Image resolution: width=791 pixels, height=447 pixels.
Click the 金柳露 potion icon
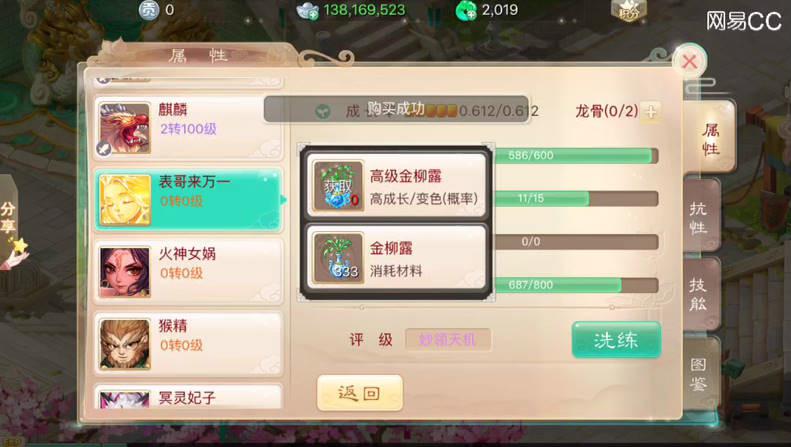pyautogui.click(x=338, y=258)
